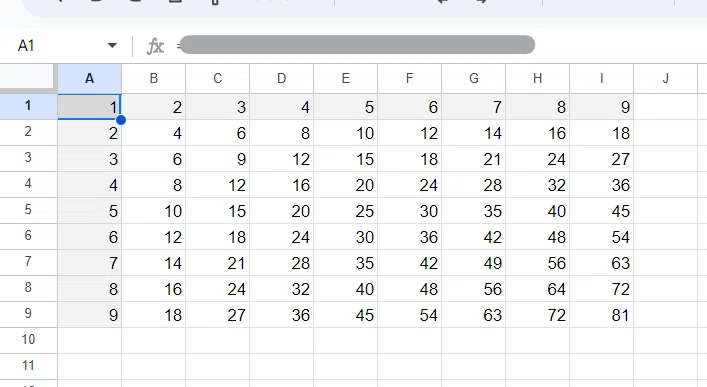Select cell H8 containing 64
Viewport: 707px width, 387px height.
click(x=537, y=289)
